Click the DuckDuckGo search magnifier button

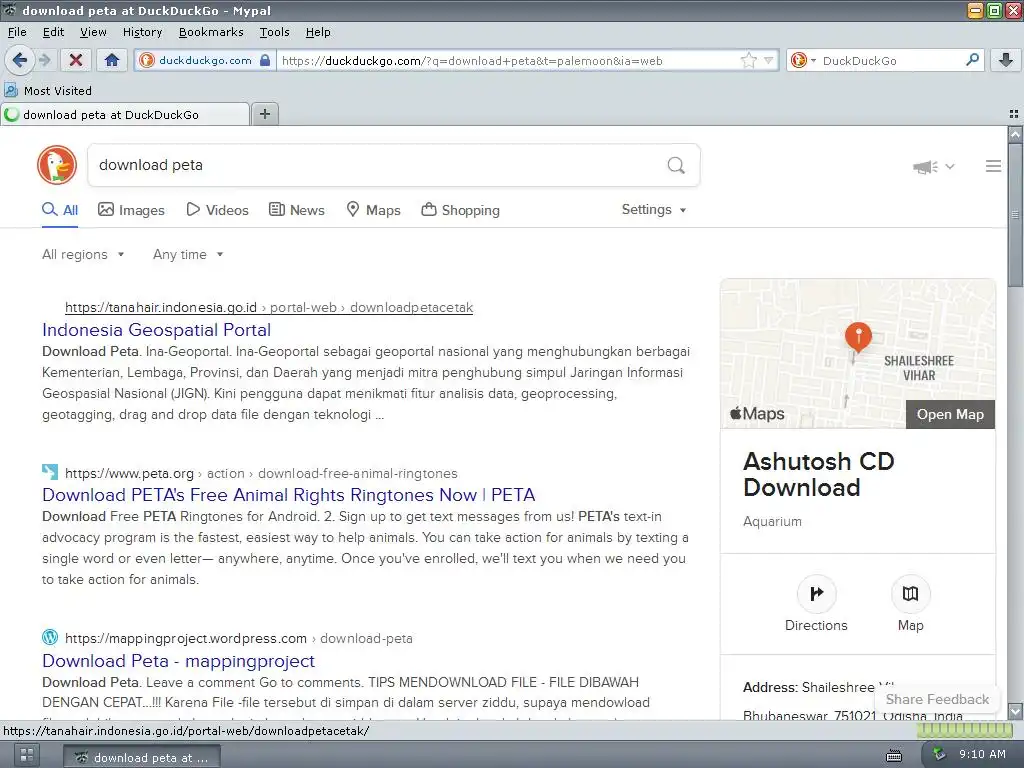[x=676, y=165]
